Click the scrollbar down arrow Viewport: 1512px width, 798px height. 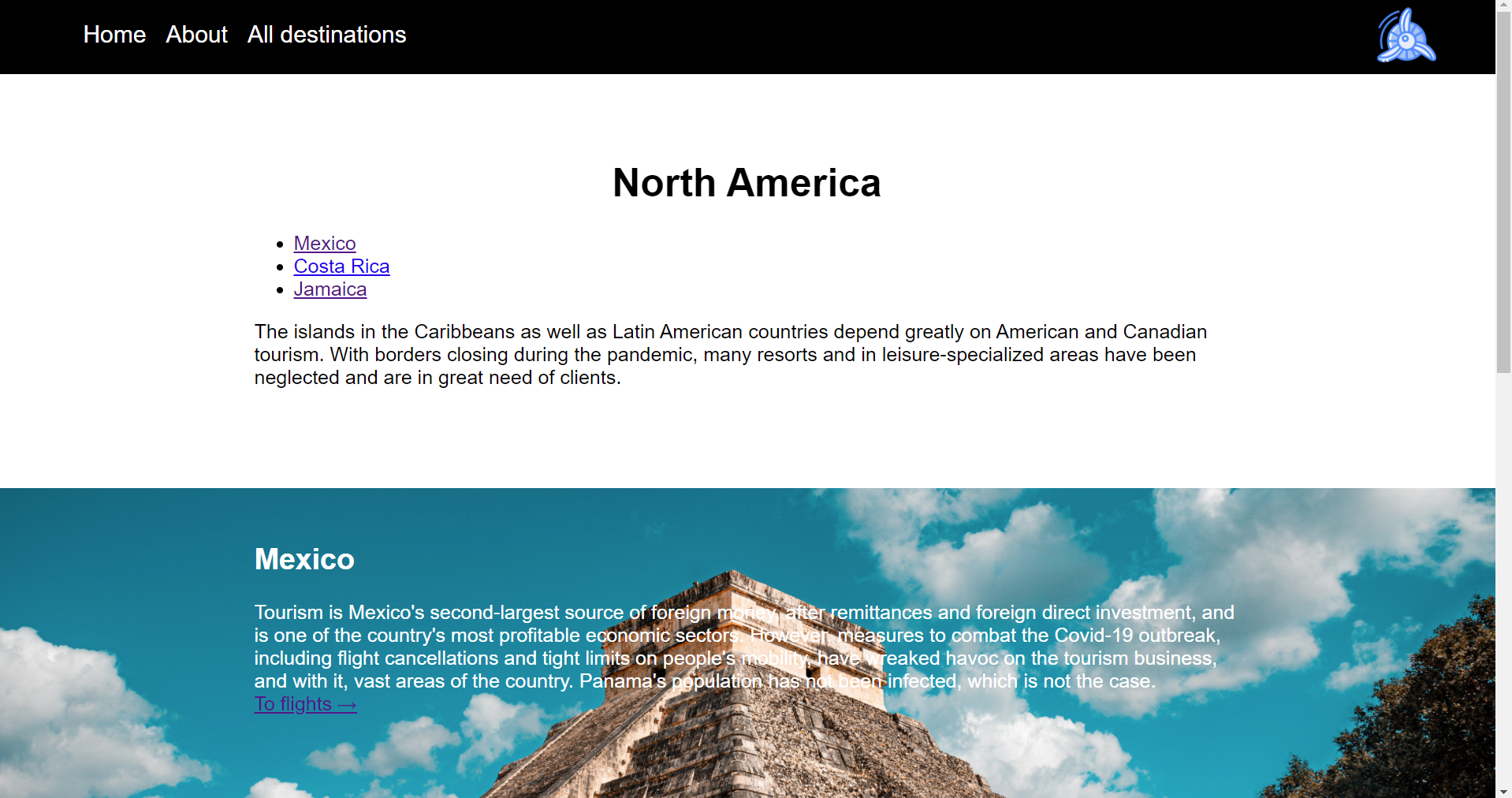click(1503, 791)
